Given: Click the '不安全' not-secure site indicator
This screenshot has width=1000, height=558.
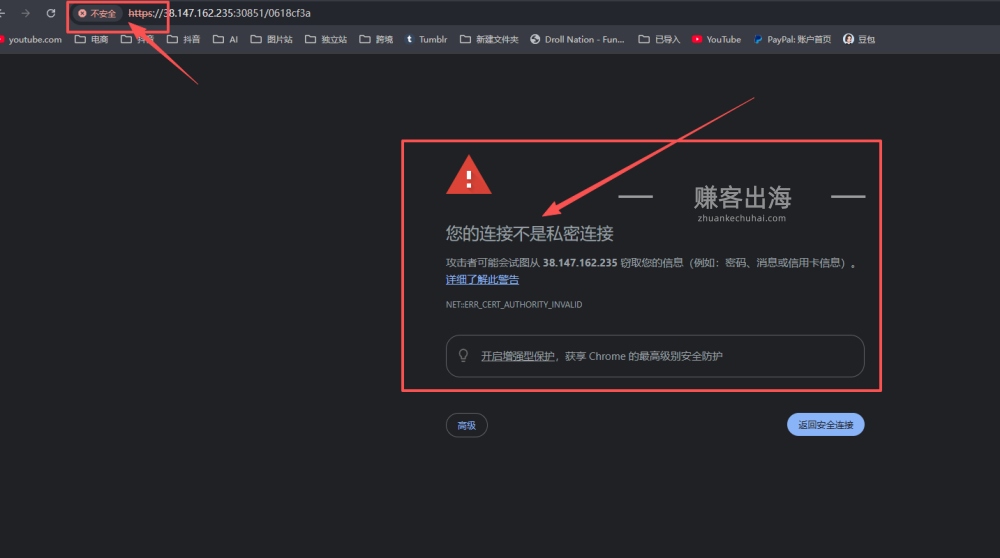Looking at the screenshot, I should coord(97,14).
